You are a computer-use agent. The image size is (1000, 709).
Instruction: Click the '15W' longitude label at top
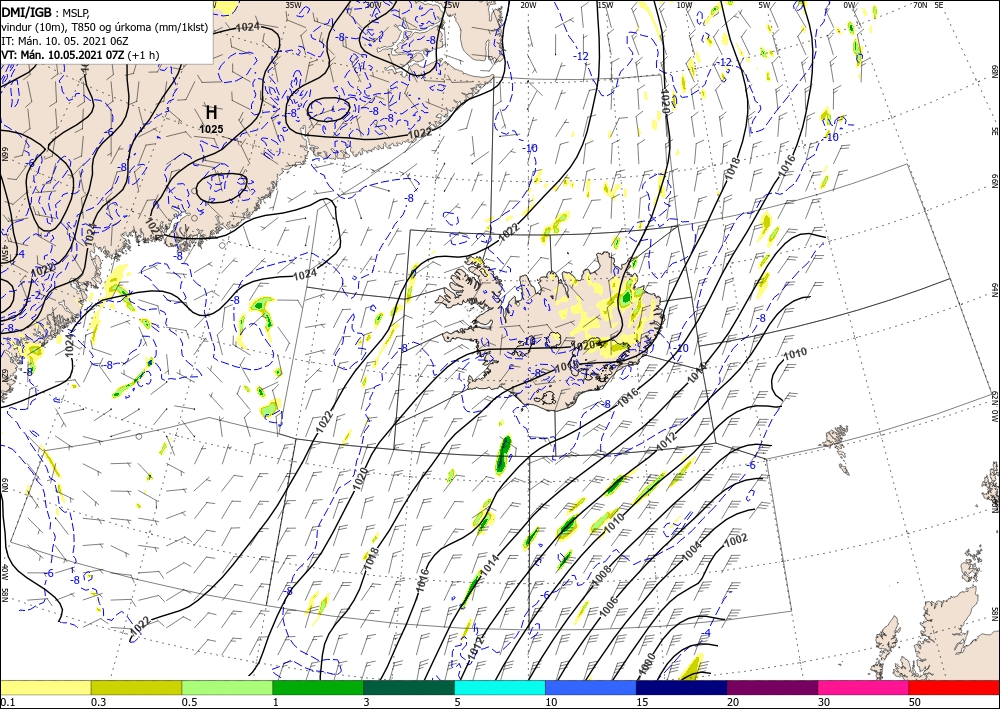point(605,5)
